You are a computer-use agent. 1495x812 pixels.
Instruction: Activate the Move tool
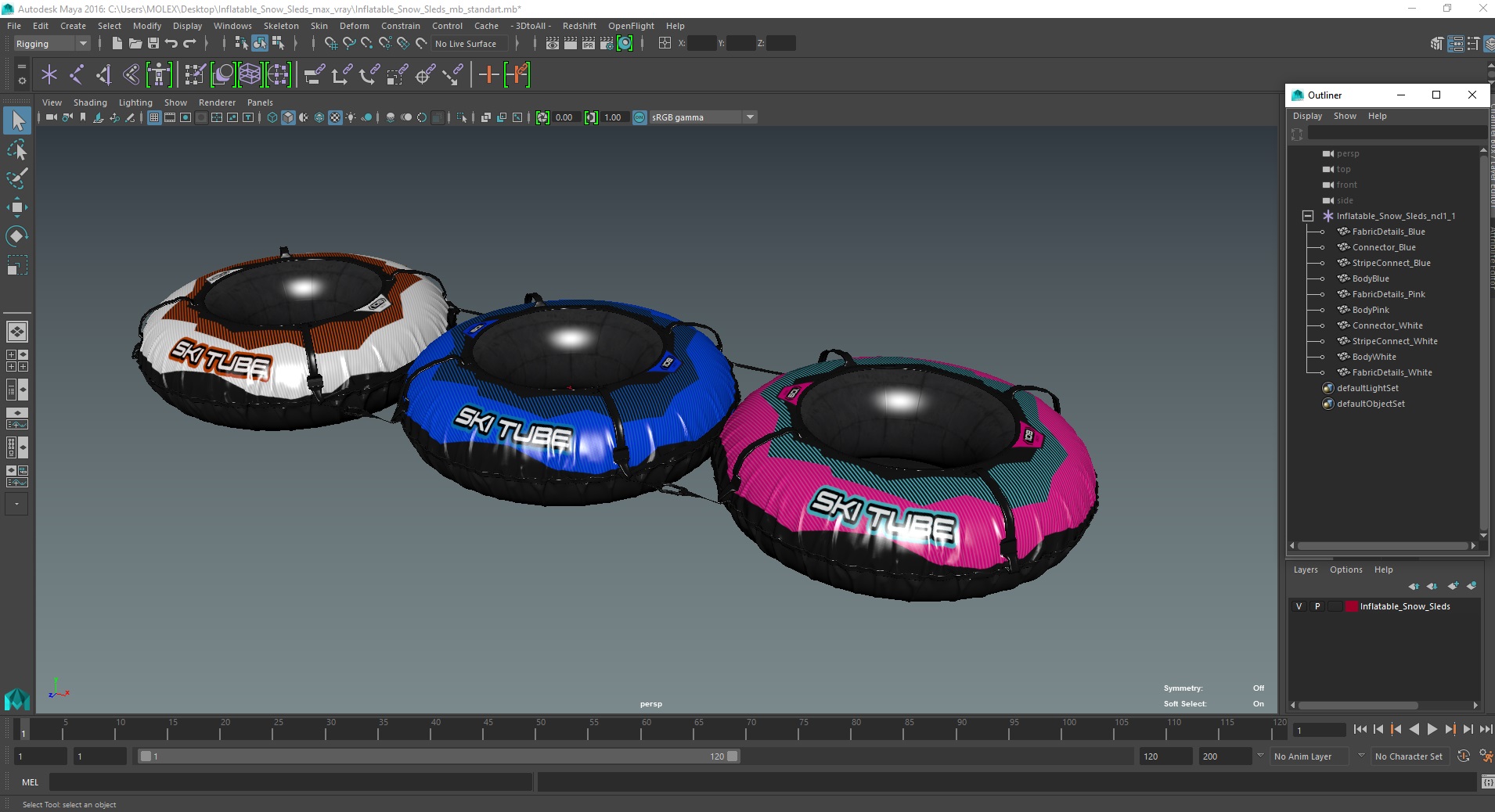pos(17,207)
